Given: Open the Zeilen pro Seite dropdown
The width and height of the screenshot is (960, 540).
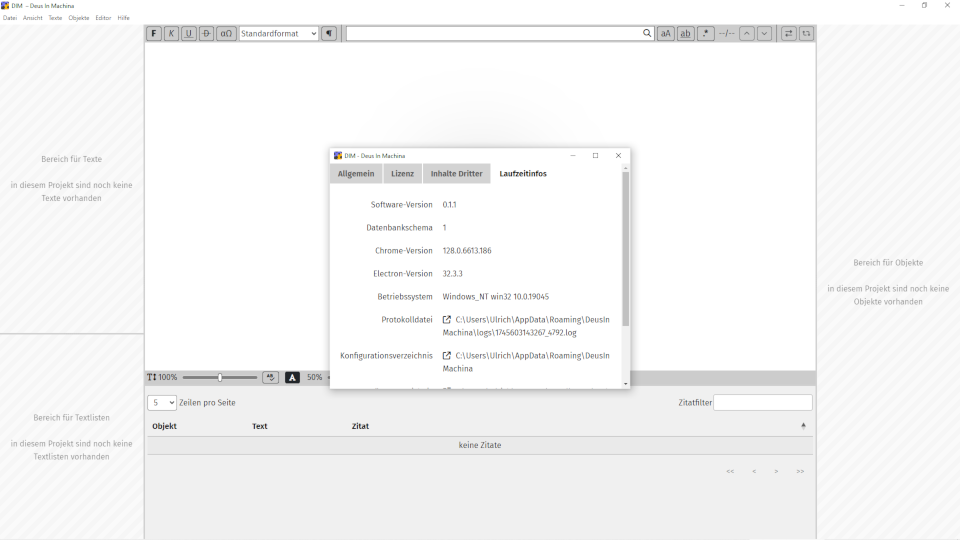Looking at the screenshot, I should point(162,402).
